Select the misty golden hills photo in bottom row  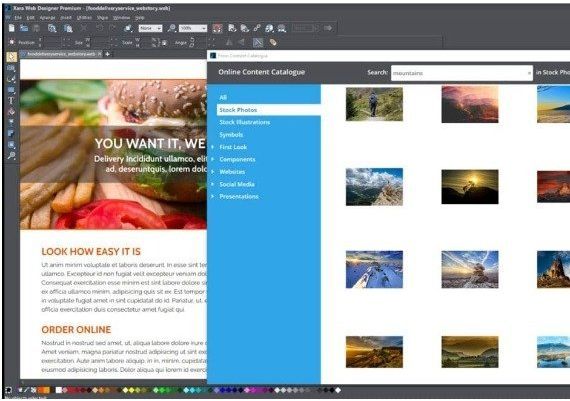point(470,352)
